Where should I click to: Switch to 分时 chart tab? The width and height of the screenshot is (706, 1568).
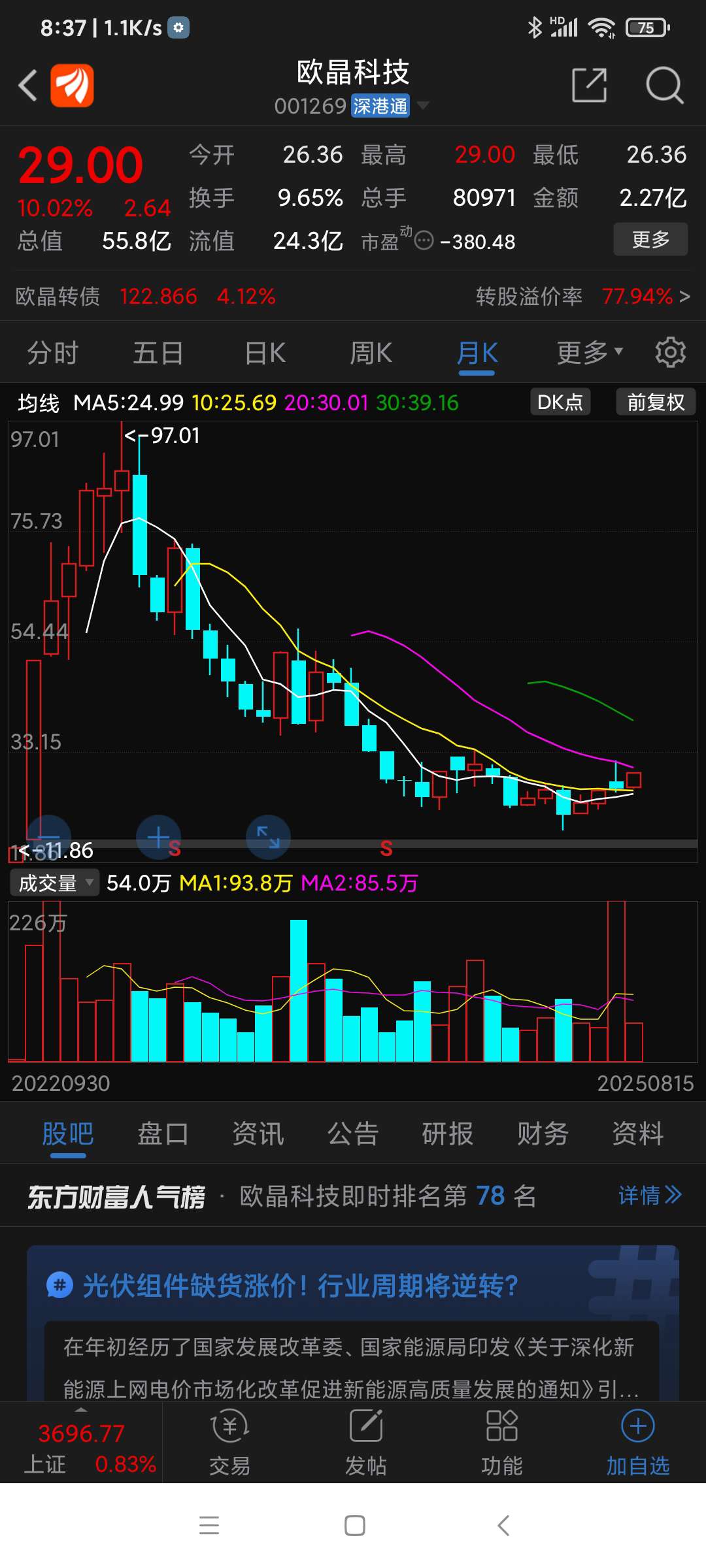pyautogui.click(x=53, y=353)
